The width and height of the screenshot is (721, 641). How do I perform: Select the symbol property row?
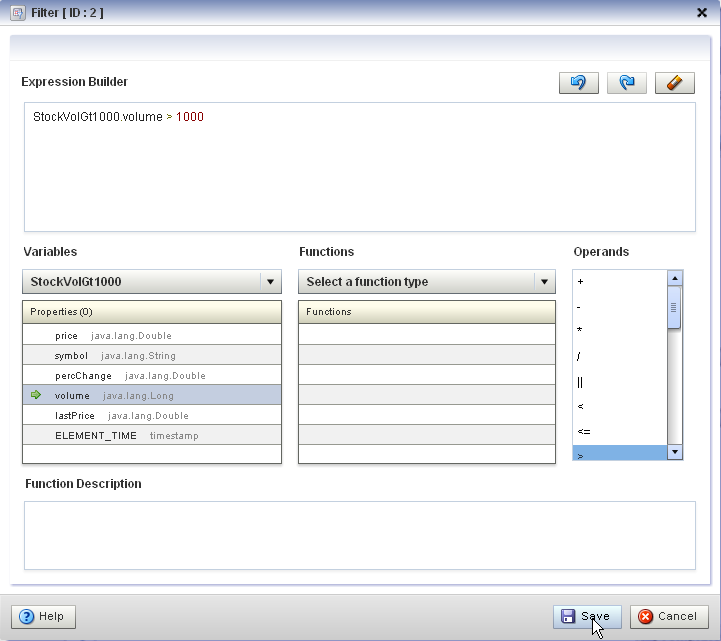pyautogui.click(x=152, y=355)
